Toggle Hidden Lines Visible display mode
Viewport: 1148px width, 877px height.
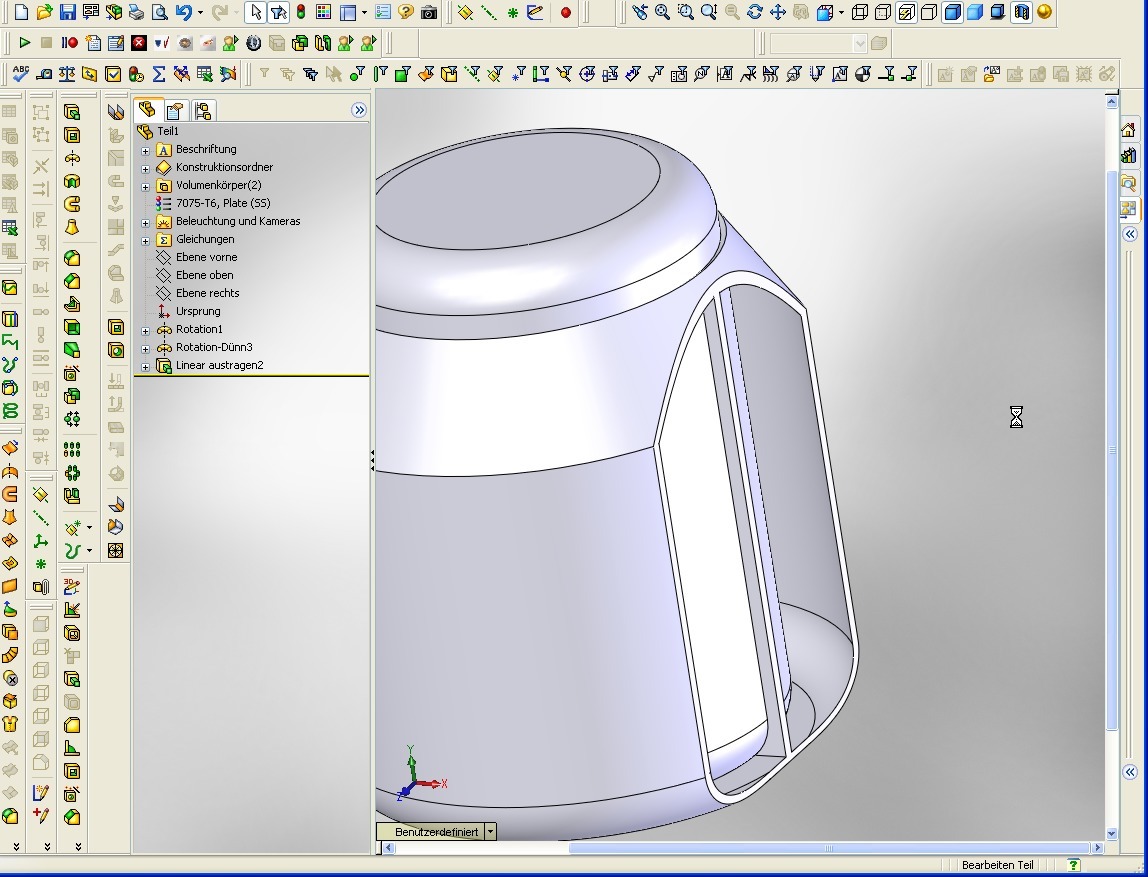[882, 13]
